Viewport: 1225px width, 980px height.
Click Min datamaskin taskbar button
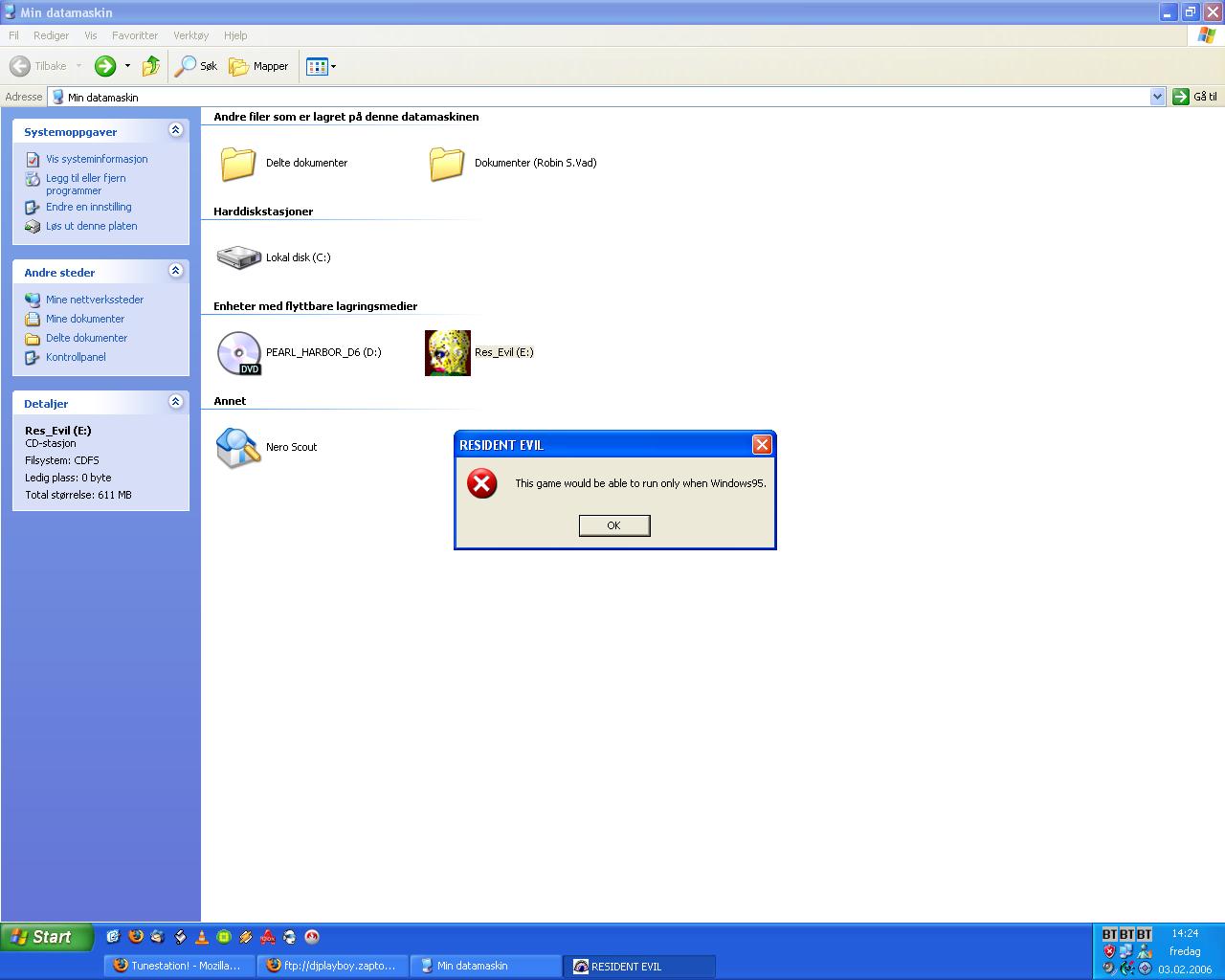point(486,966)
